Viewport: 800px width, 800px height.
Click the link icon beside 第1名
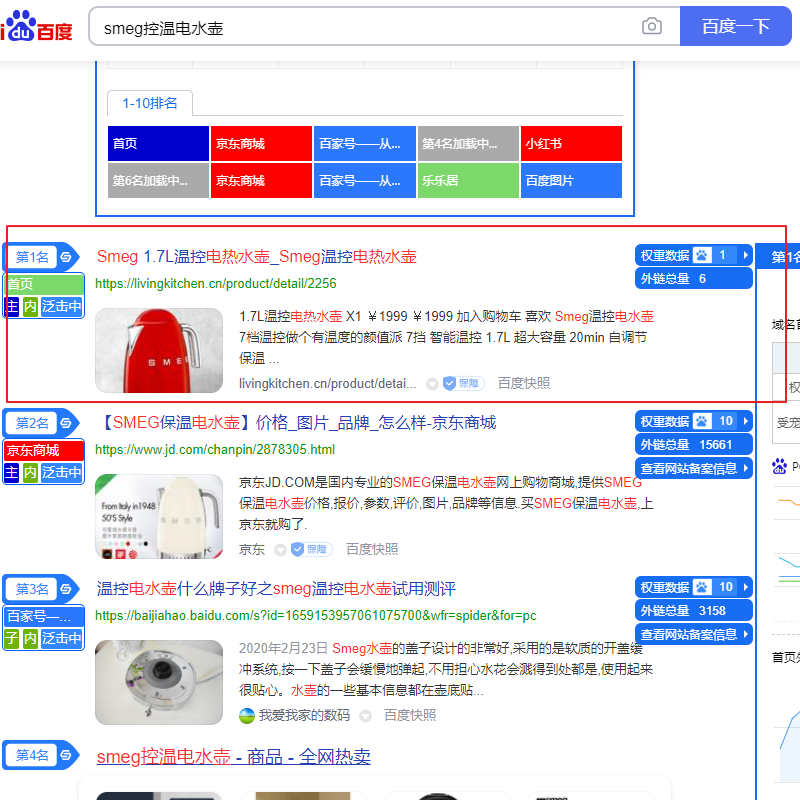(66, 257)
